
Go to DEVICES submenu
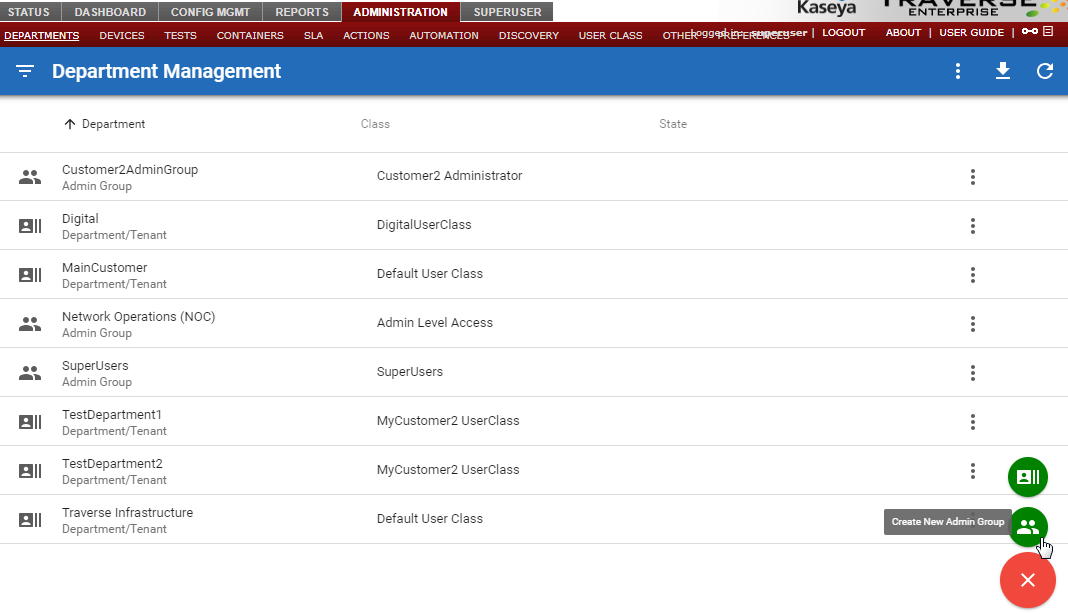click(x=122, y=35)
